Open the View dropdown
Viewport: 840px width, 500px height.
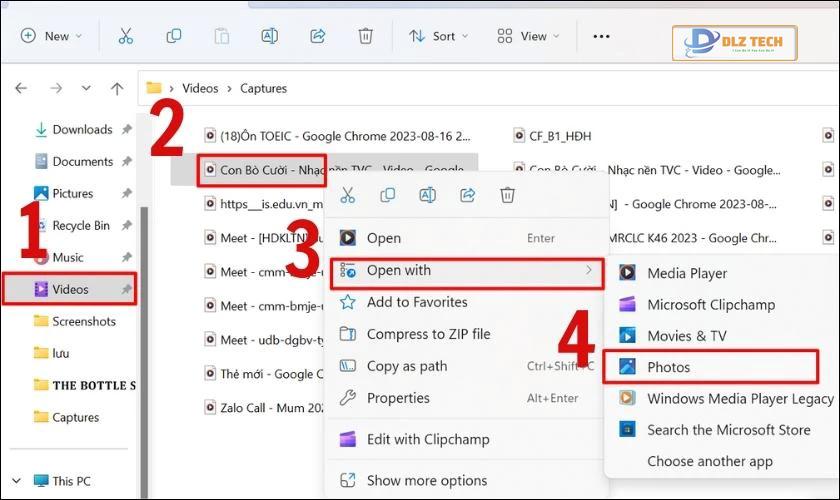(x=528, y=36)
